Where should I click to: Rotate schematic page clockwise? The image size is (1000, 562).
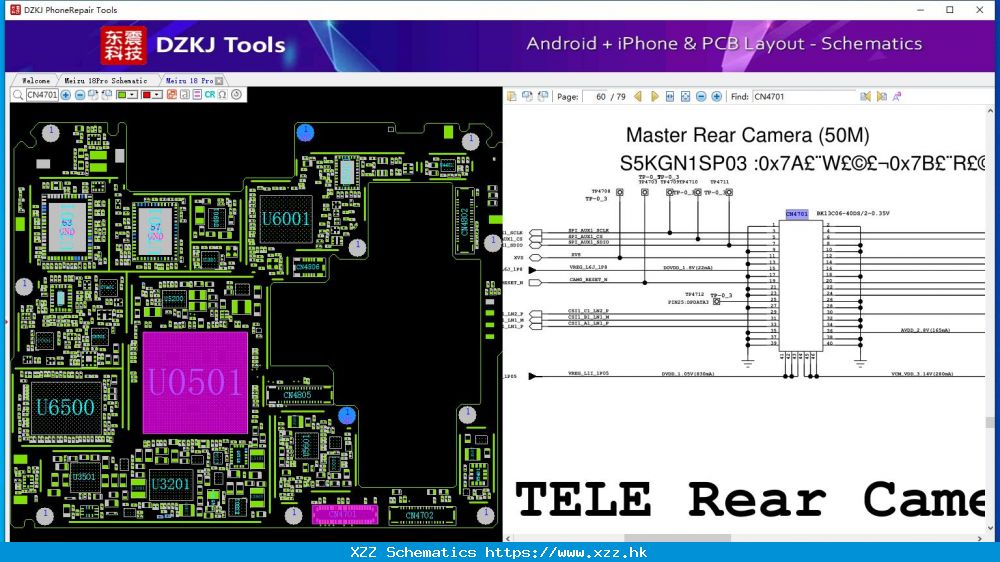pos(527,96)
